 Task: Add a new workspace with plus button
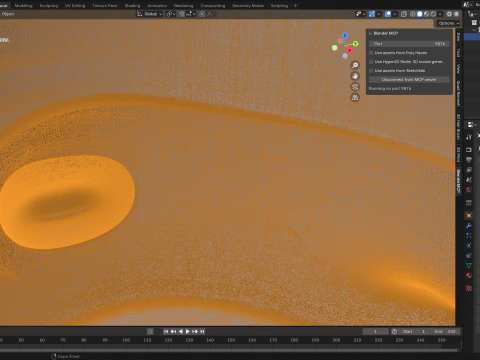295,6
